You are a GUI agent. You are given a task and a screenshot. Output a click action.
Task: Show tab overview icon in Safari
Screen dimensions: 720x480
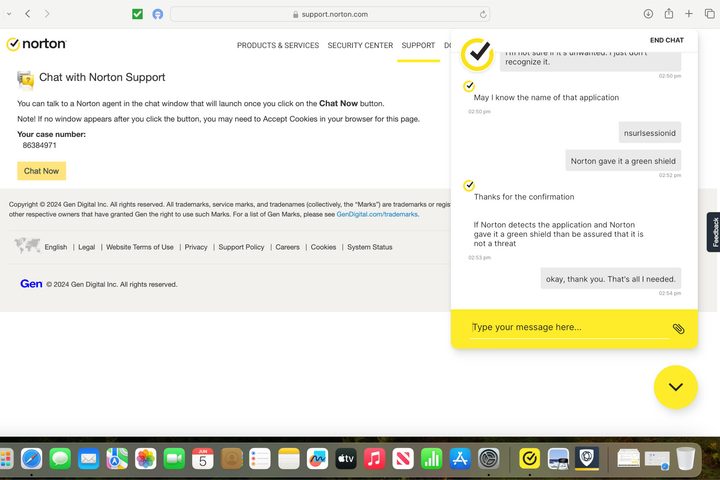[x=709, y=14]
